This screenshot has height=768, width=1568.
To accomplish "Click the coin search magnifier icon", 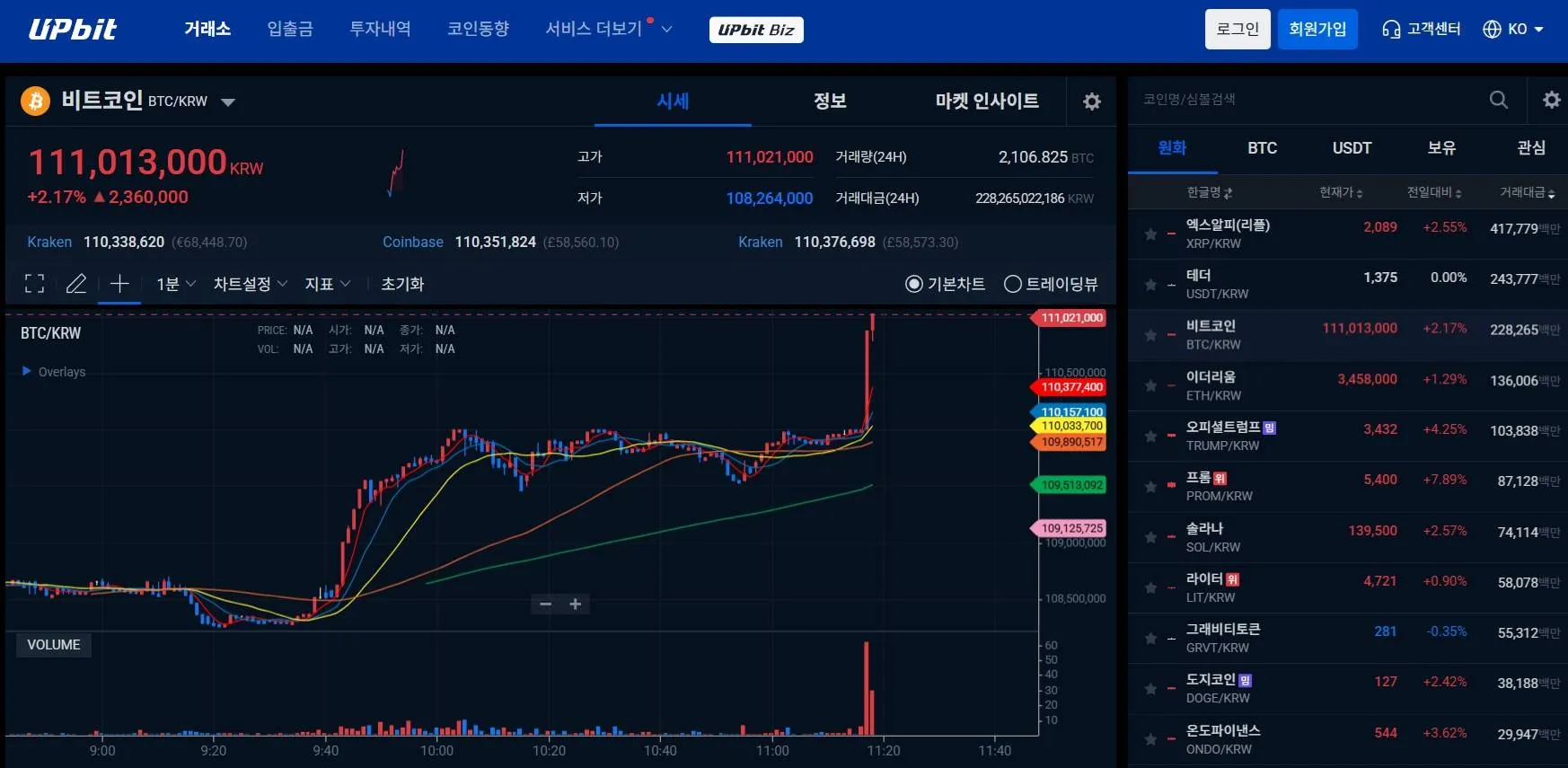I will [1499, 100].
